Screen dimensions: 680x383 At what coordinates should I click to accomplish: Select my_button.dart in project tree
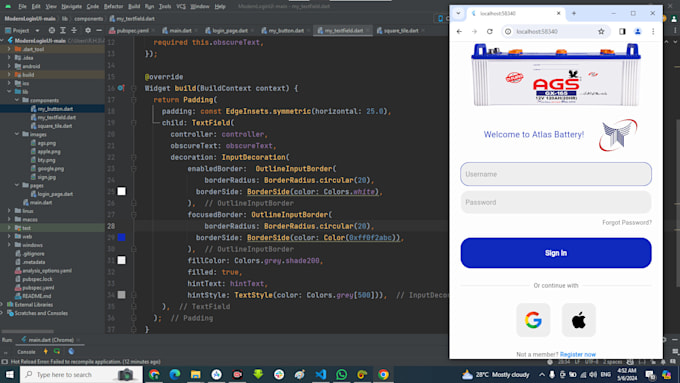(55, 109)
